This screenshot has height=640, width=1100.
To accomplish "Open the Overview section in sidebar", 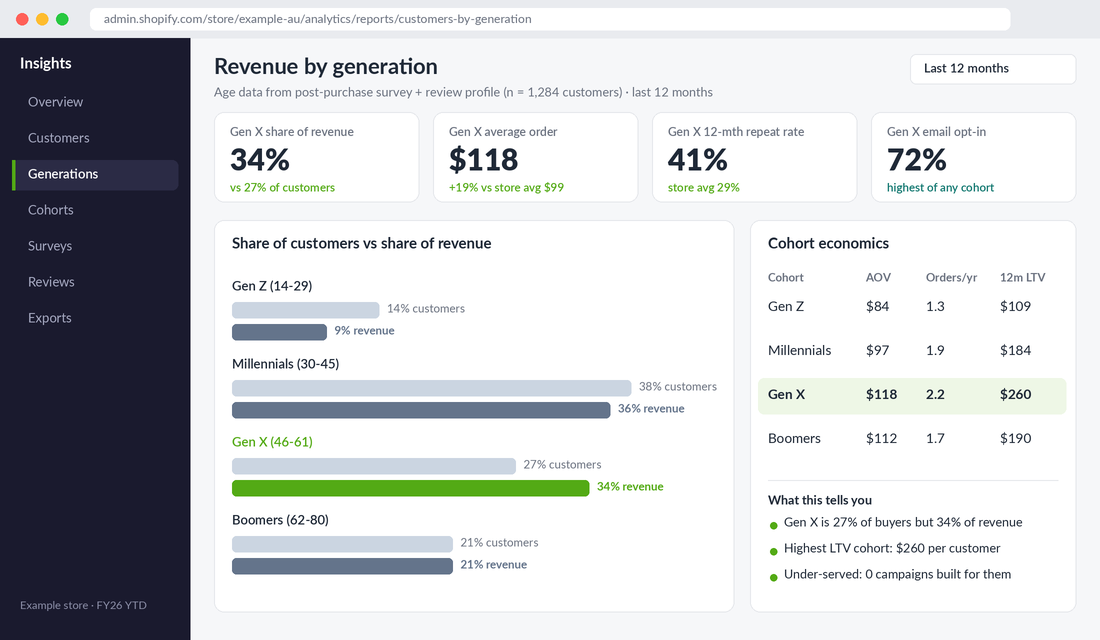I will 95,102.
